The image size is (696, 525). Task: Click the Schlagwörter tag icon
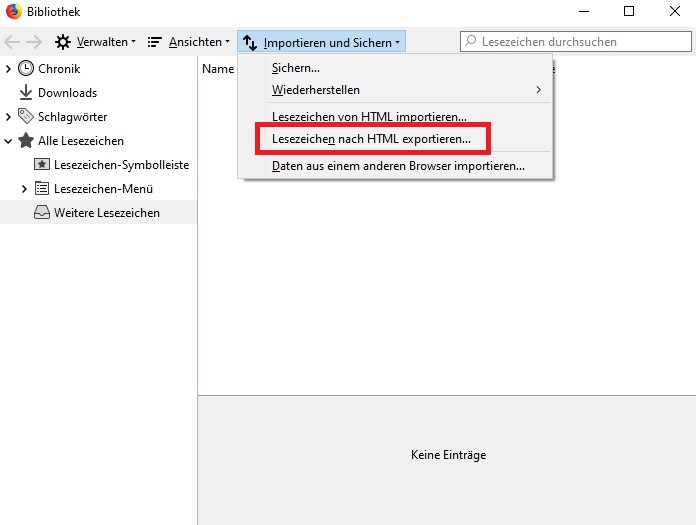pyautogui.click(x=26, y=117)
